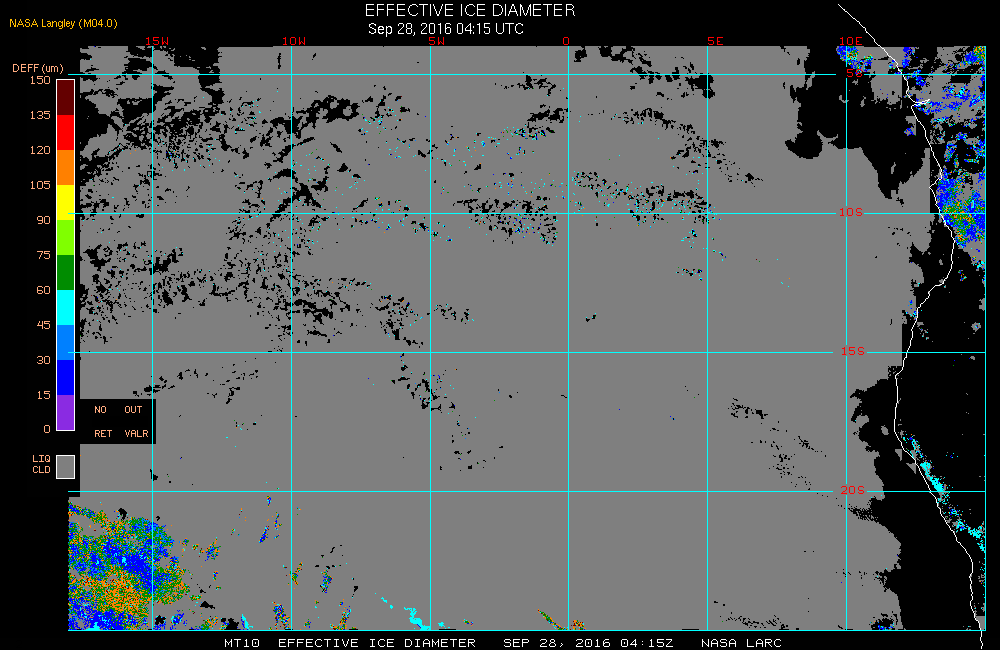Screen dimensions: 1000x650
Task: Click the footer EFFECTIVE ICE DIAMETER caption
Action: 377,643
